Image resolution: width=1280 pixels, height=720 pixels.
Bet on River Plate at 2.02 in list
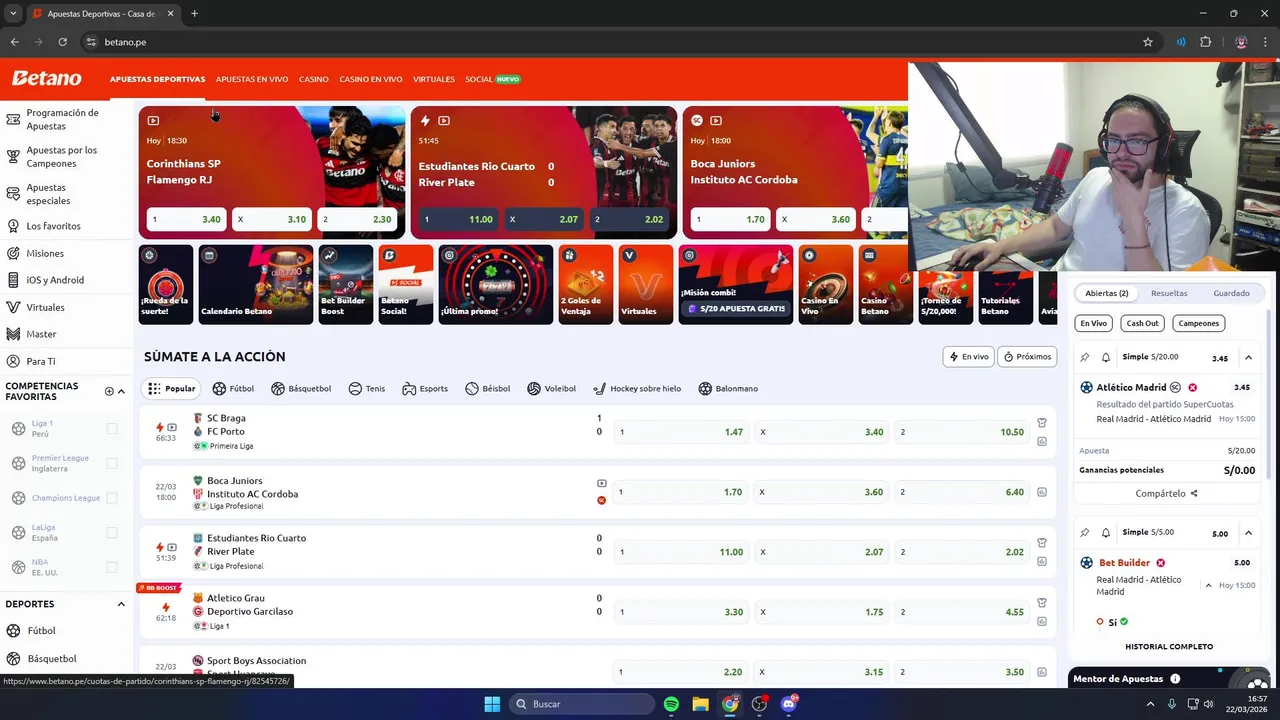pyautogui.click(x=963, y=552)
